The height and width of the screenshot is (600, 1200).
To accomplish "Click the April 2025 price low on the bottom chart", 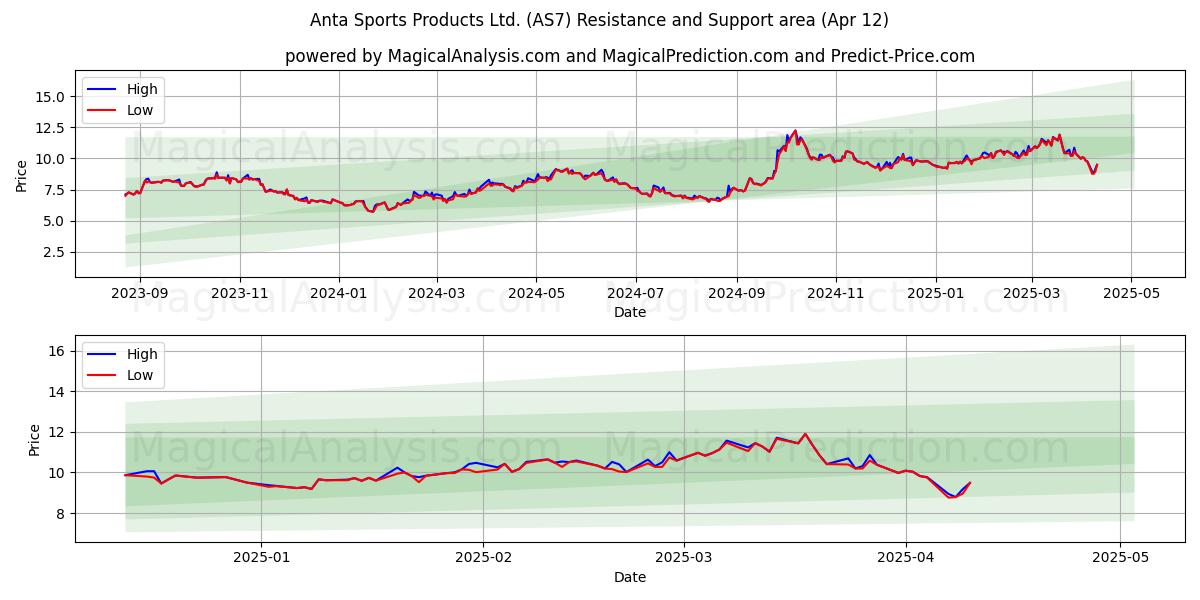I will pyautogui.click(x=951, y=497).
